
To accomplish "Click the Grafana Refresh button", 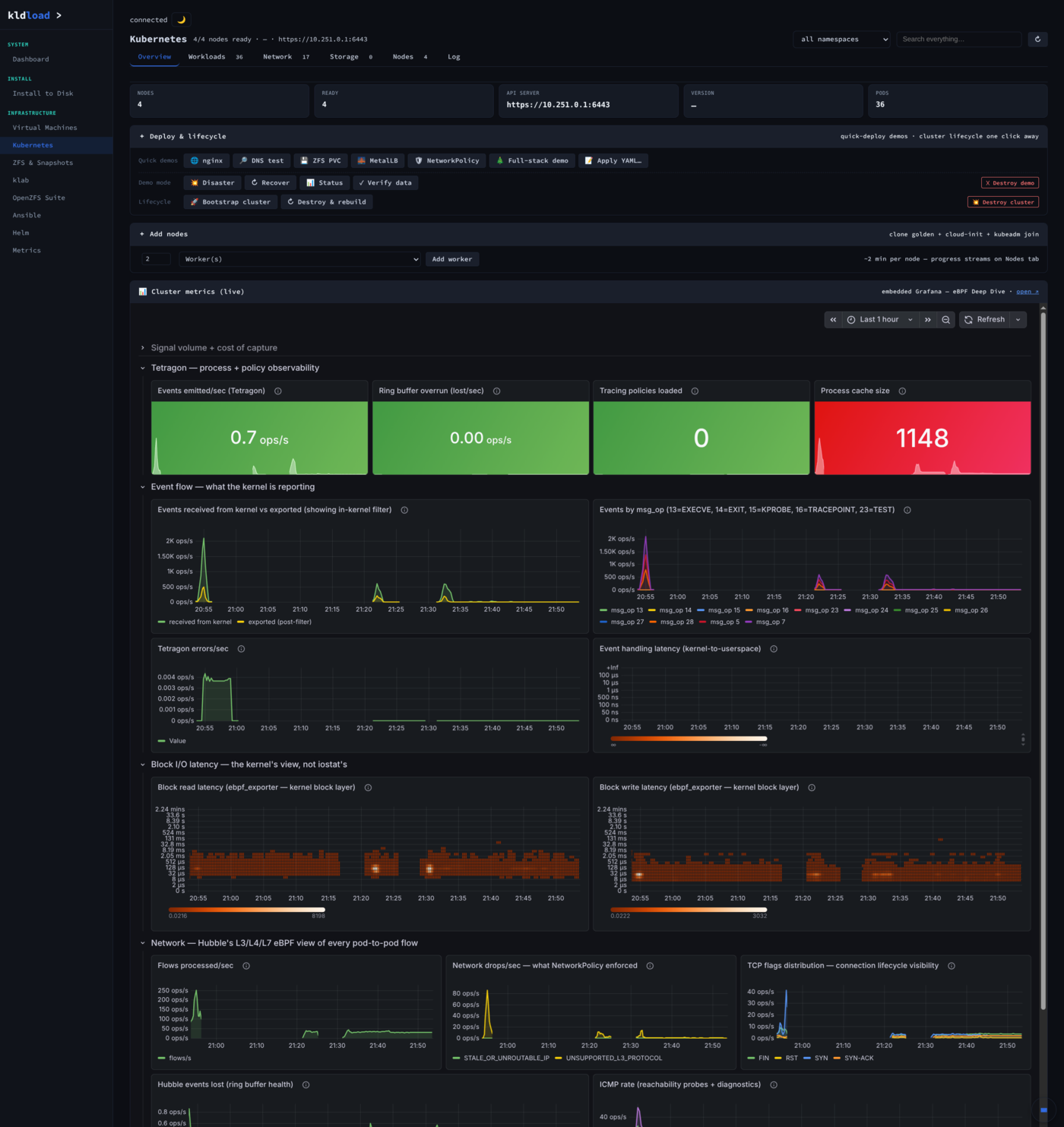I will [x=985, y=320].
